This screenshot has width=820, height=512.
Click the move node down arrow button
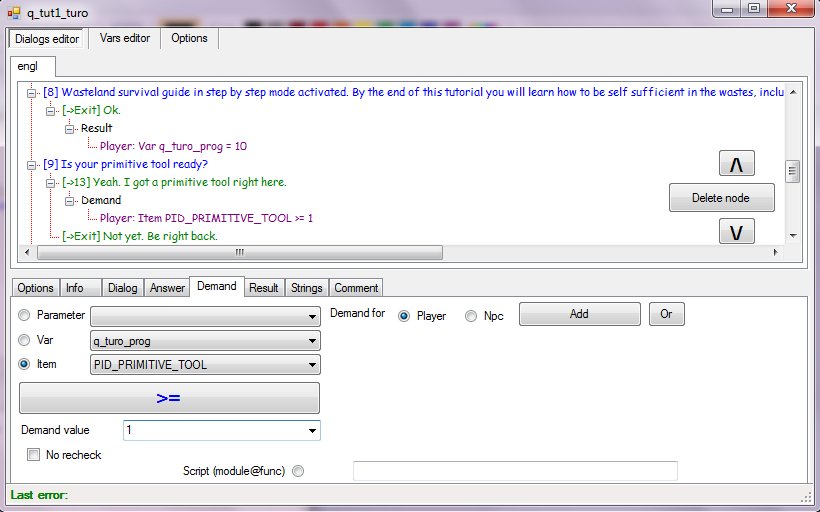click(736, 232)
